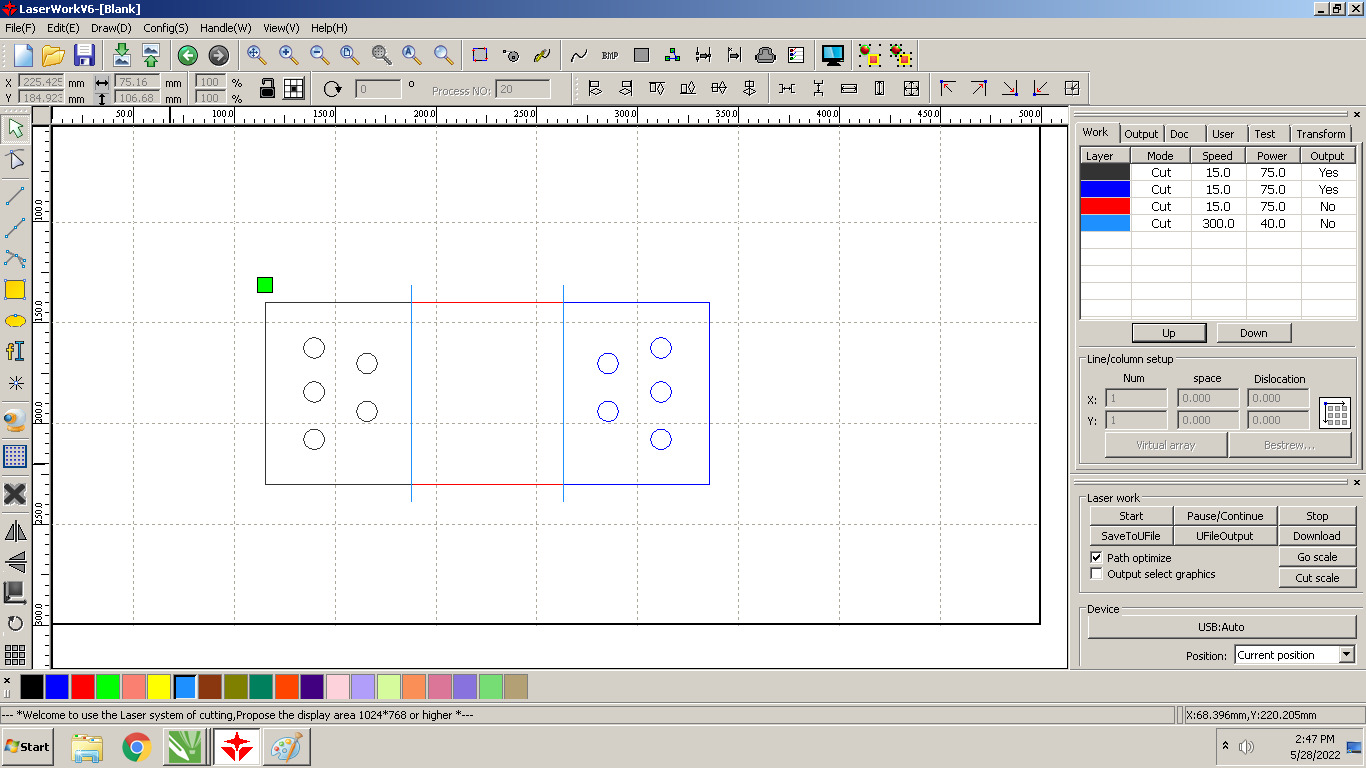This screenshot has height=768, width=1366.
Task: Select the node edit tool
Action: click(15, 160)
